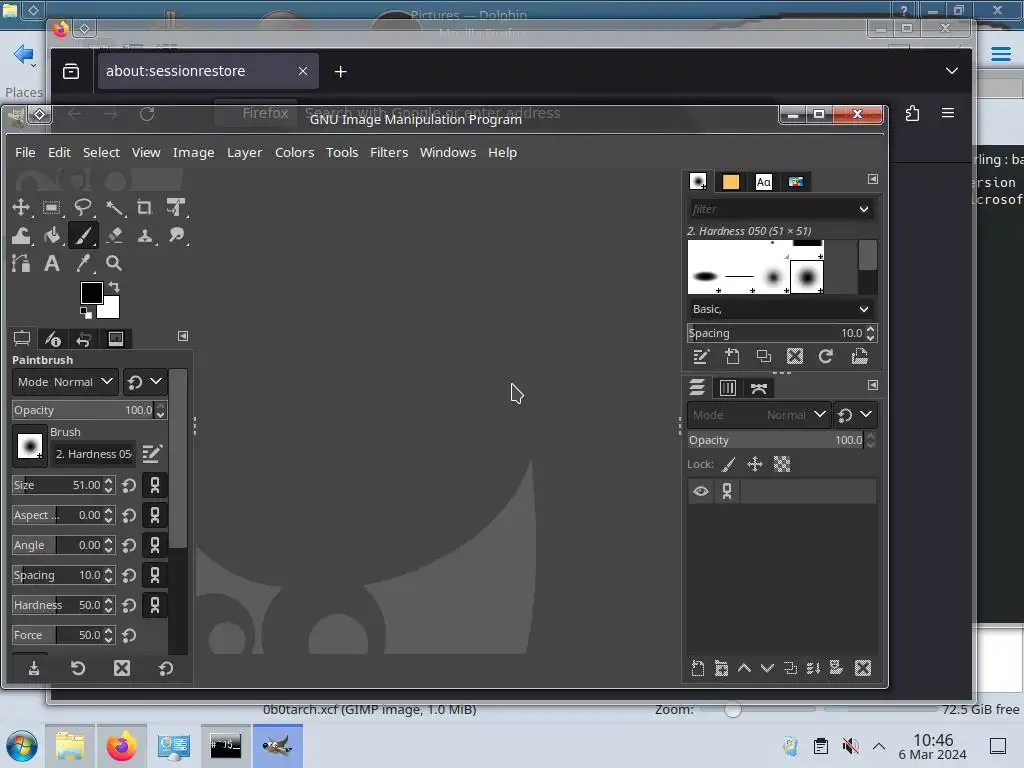
Task: Create a new brush button
Action: coord(732,356)
